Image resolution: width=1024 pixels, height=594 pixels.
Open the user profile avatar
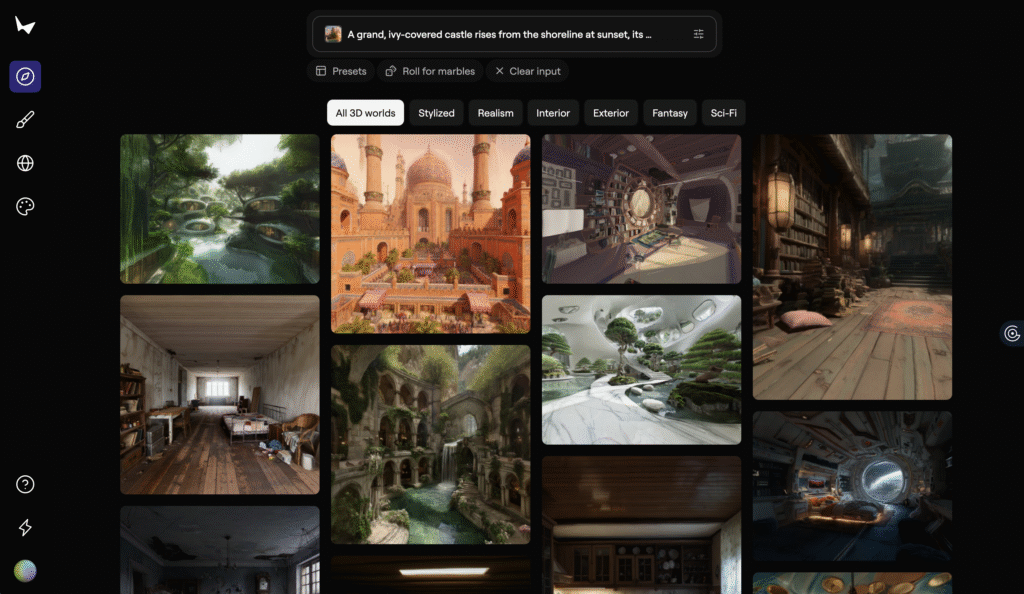[25, 570]
